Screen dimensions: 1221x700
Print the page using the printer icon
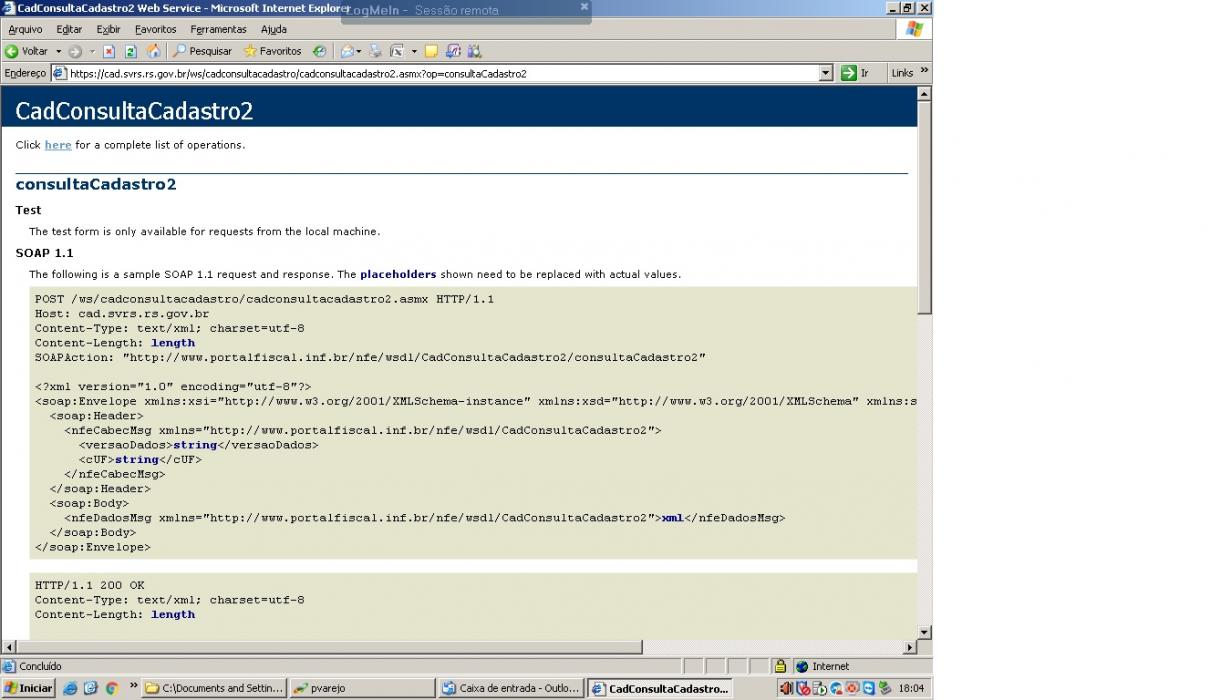click(375, 51)
